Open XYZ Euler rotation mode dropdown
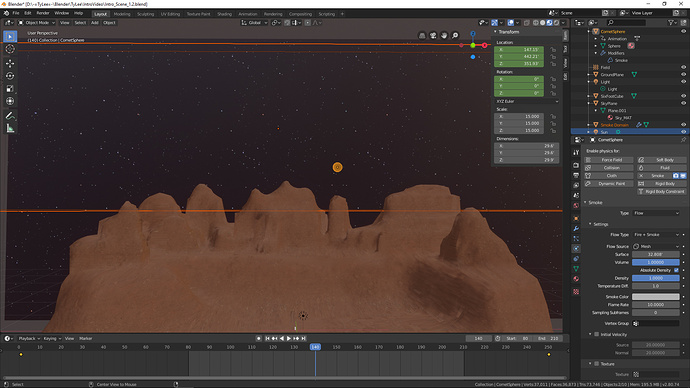Image resolution: width=690 pixels, height=388 pixels. (x=527, y=101)
